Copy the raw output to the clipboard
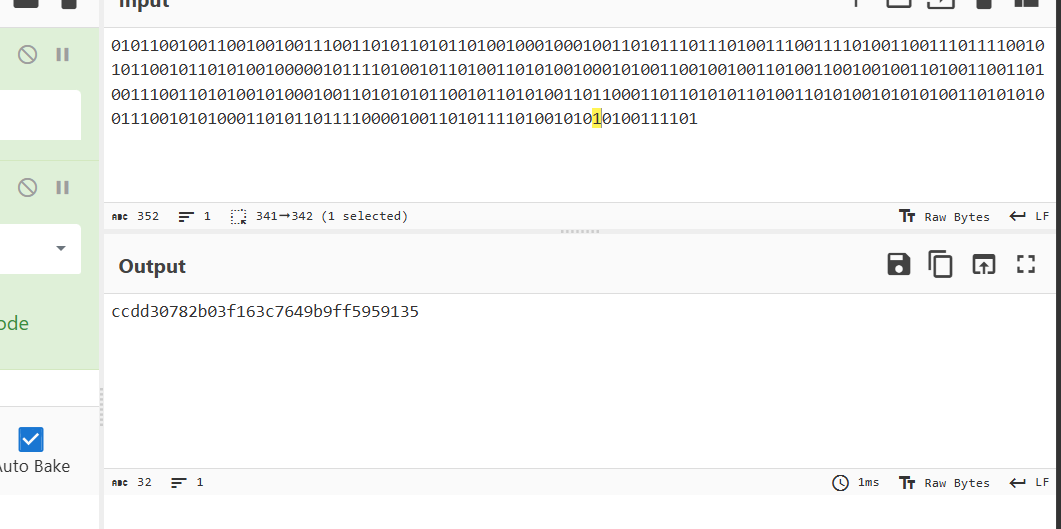 941,264
